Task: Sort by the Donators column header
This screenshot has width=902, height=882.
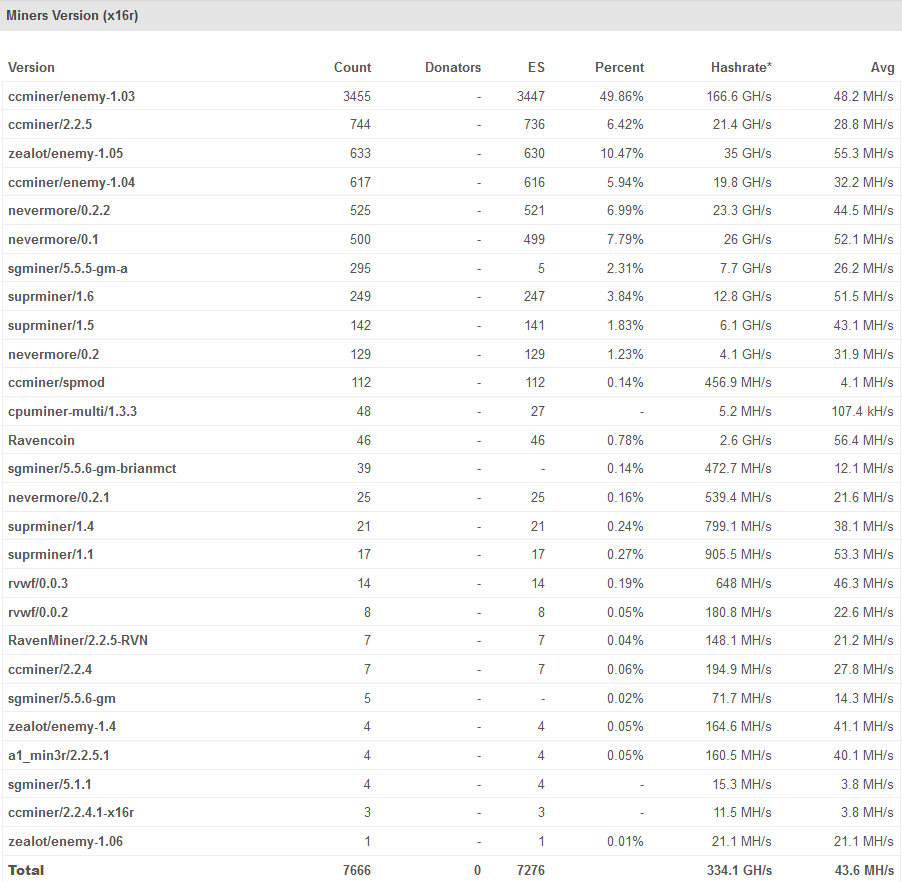Action: (x=453, y=67)
